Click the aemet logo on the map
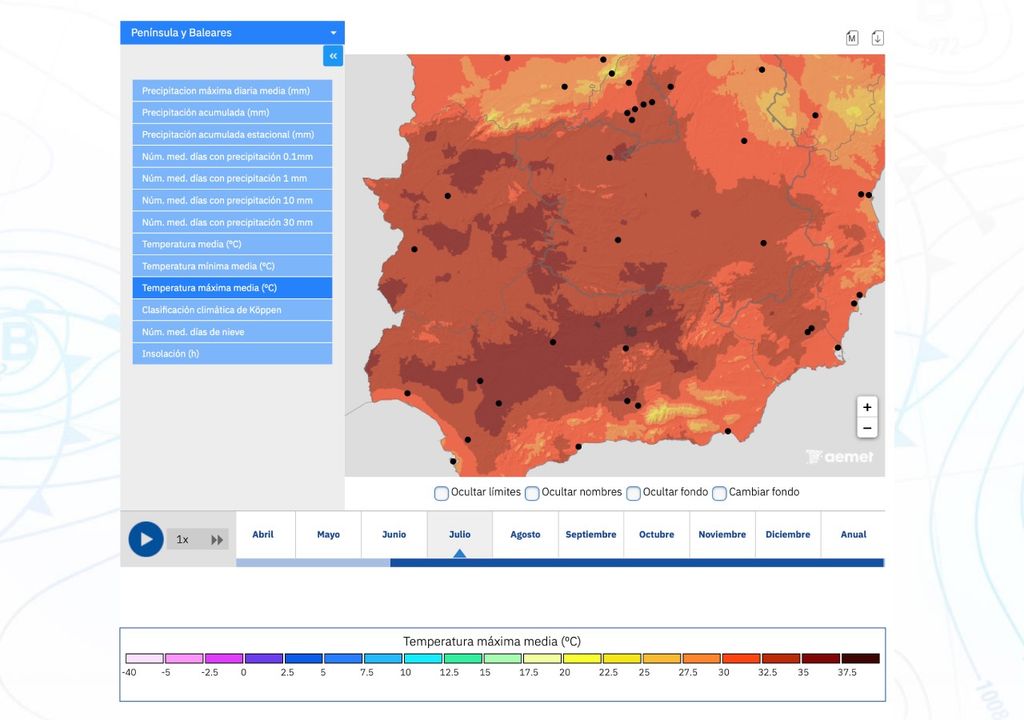Screen dimensions: 1024x720 840,457
